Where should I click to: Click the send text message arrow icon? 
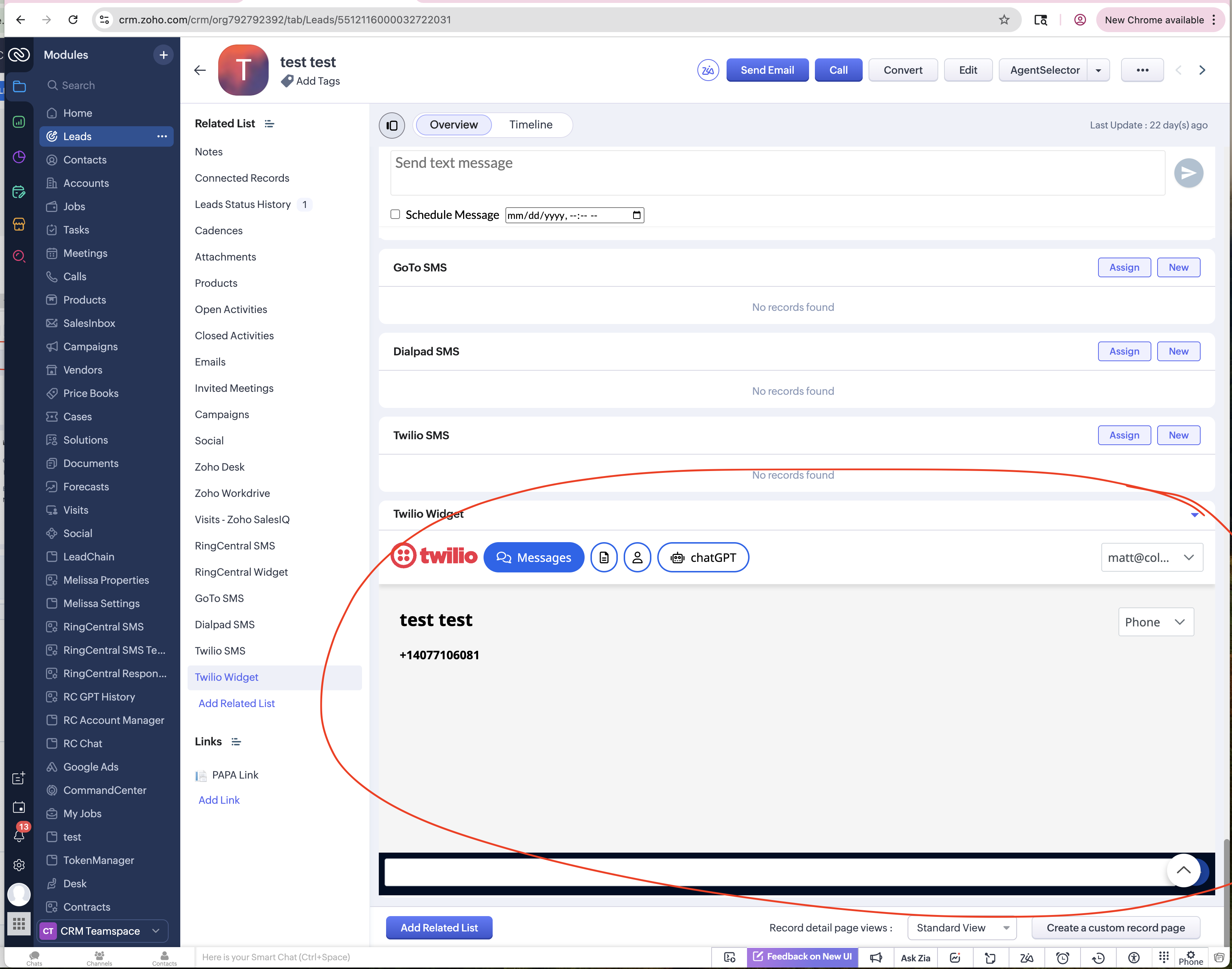[x=1188, y=173]
